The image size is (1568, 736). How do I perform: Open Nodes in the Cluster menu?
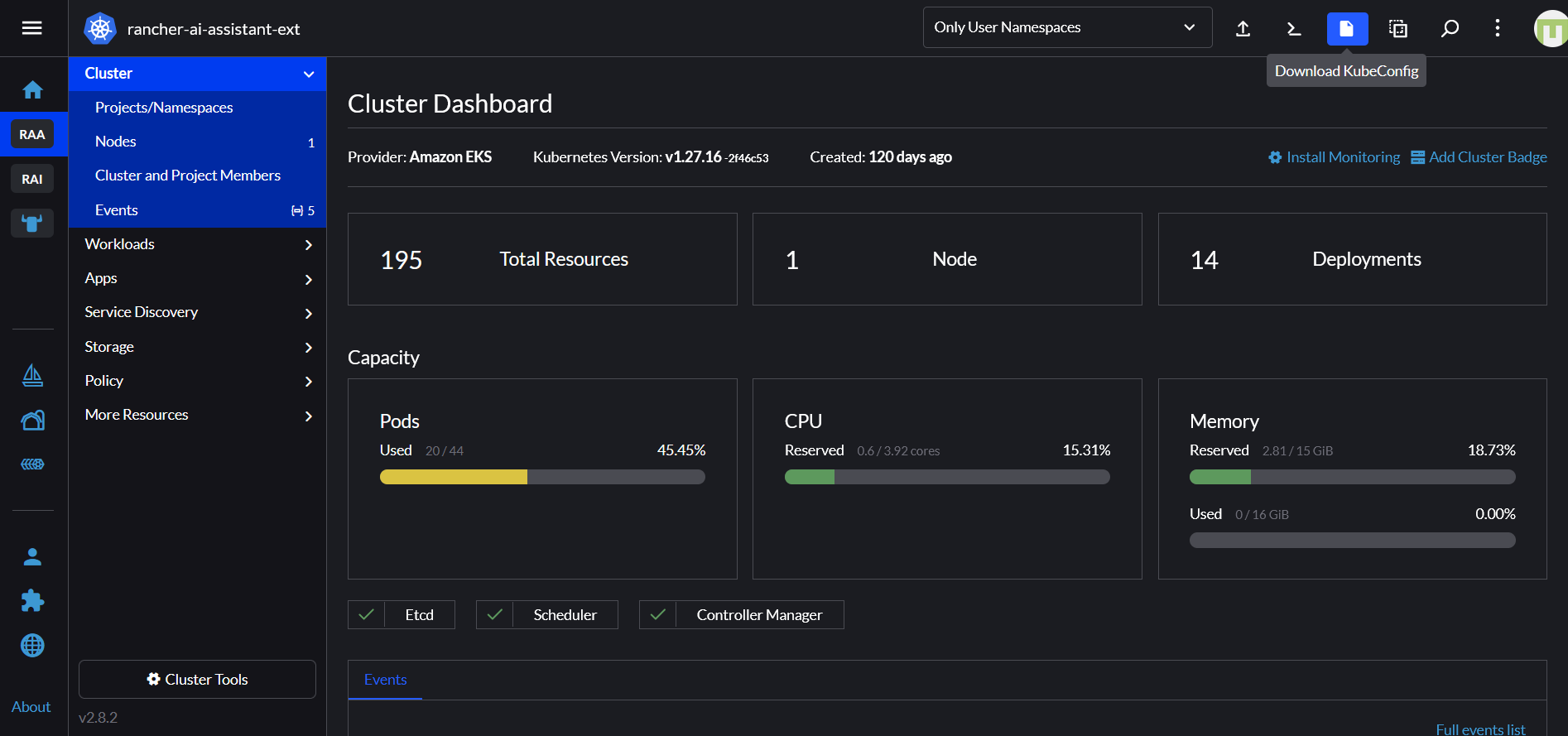tap(116, 142)
